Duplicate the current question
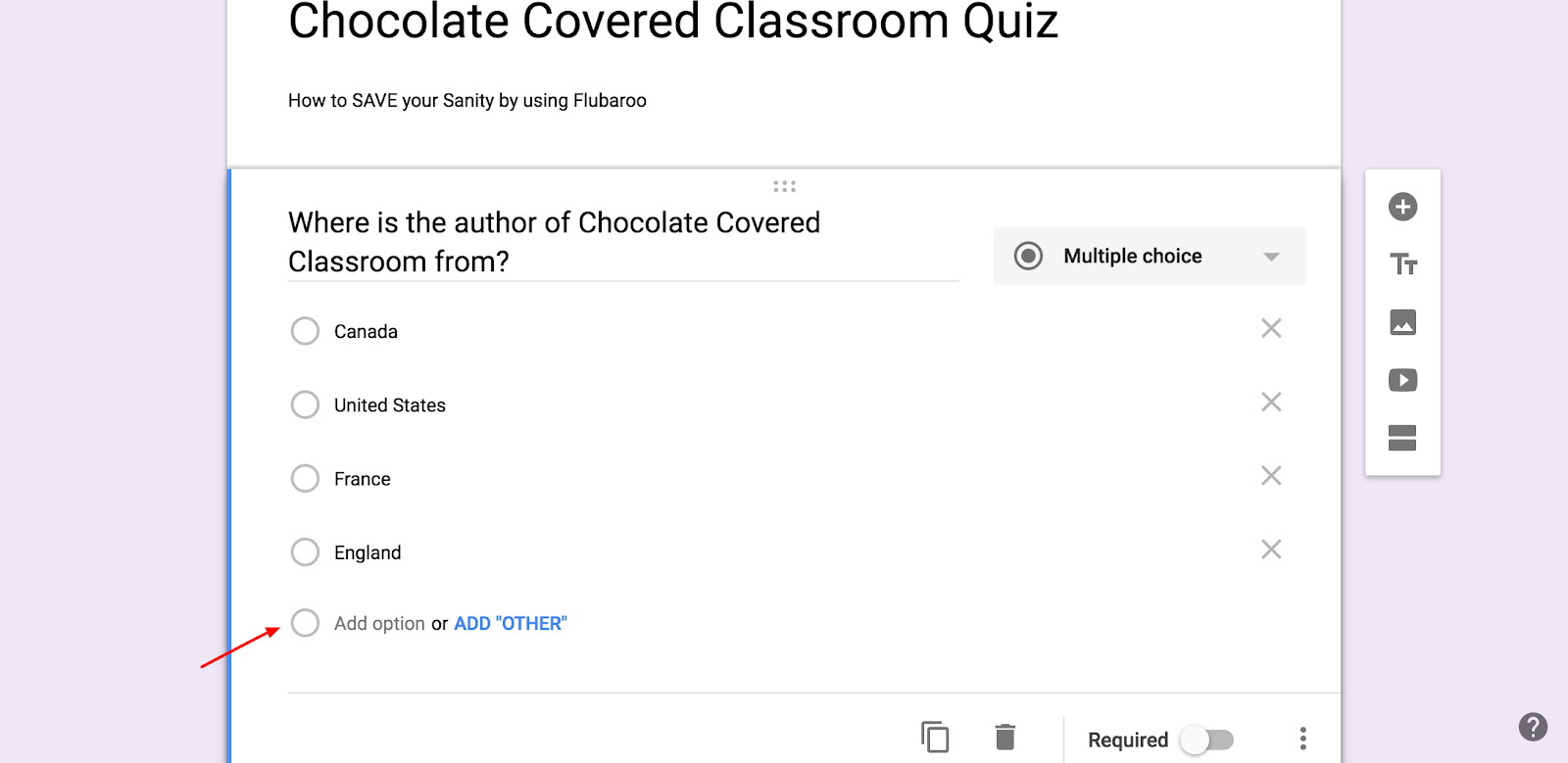The image size is (1568, 763). pos(935,737)
